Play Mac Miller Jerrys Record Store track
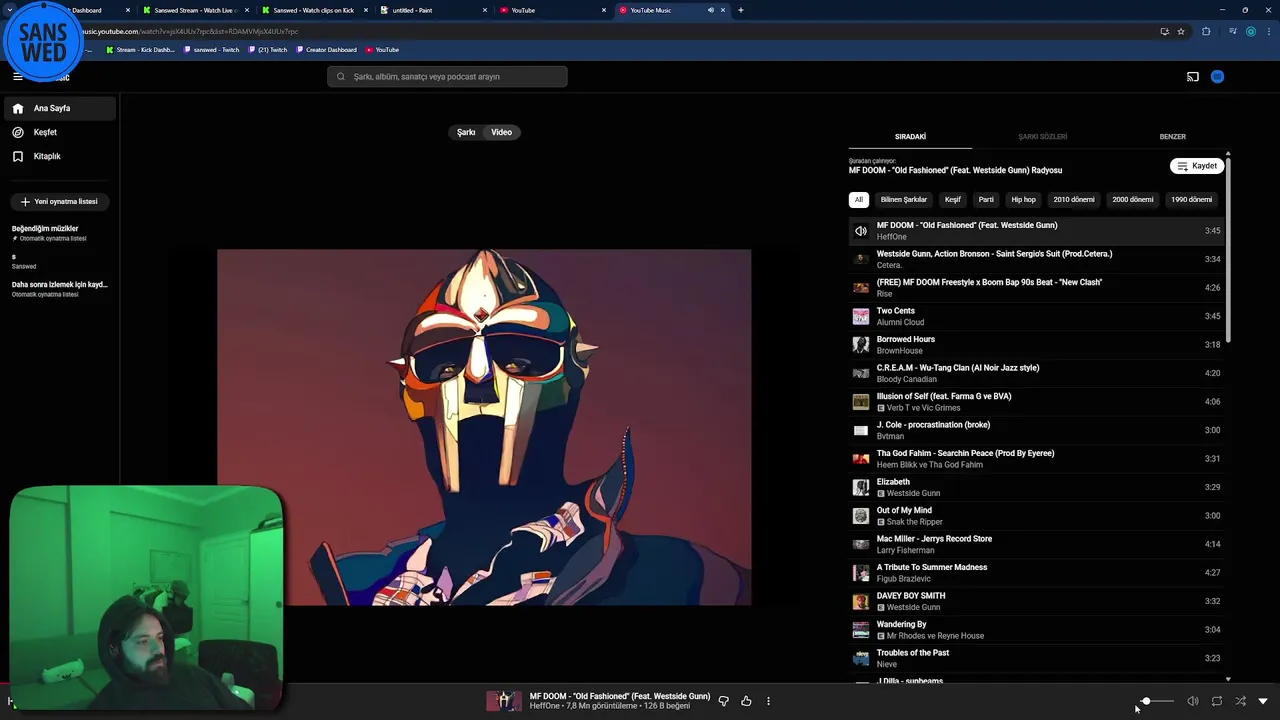1280x720 pixels. pyautogui.click(x=1037, y=544)
